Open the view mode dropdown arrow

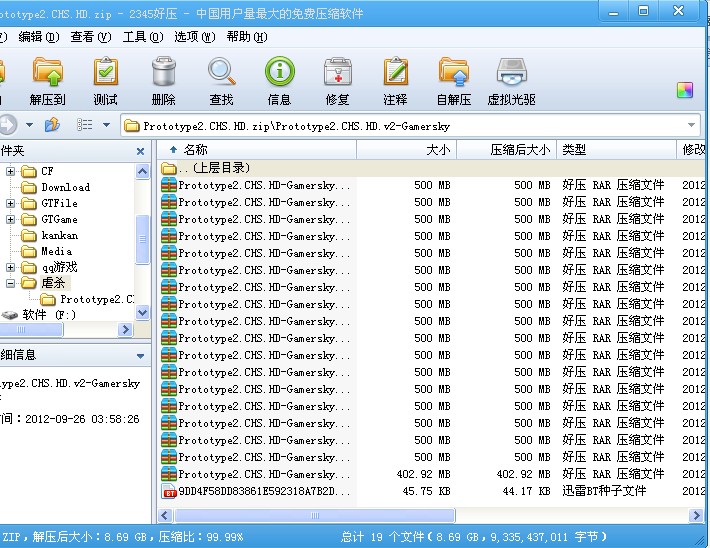click(106, 125)
